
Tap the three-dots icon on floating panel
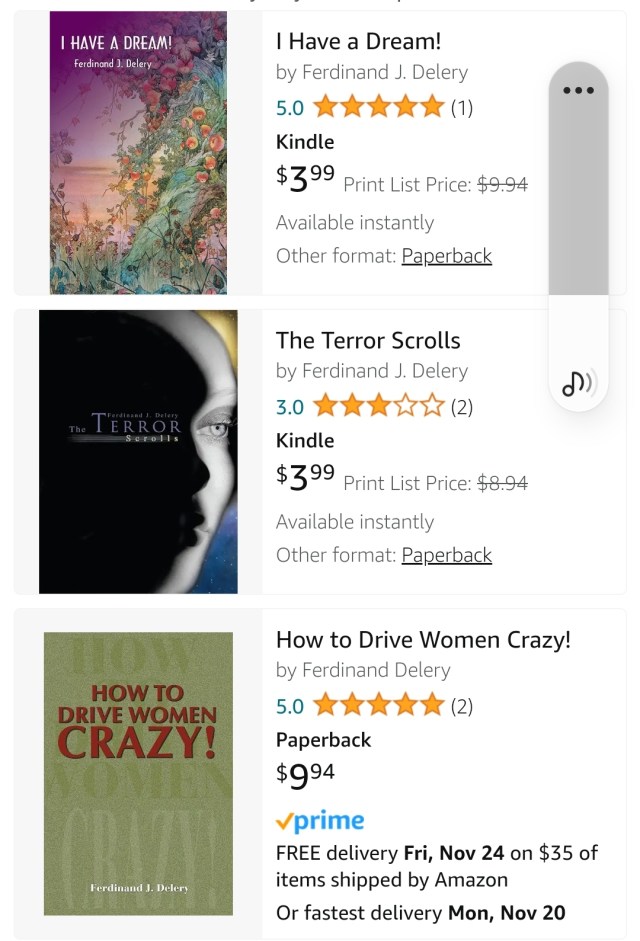click(x=578, y=90)
